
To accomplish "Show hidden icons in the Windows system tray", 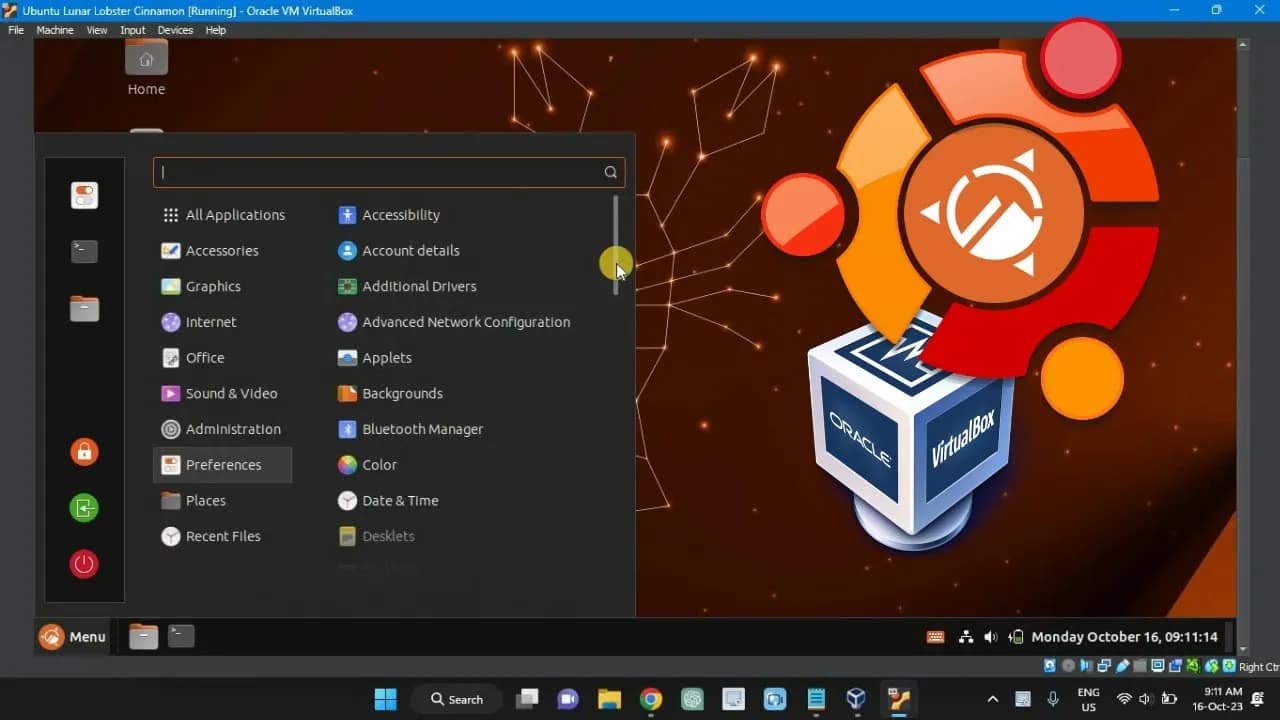I will pos(991,699).
